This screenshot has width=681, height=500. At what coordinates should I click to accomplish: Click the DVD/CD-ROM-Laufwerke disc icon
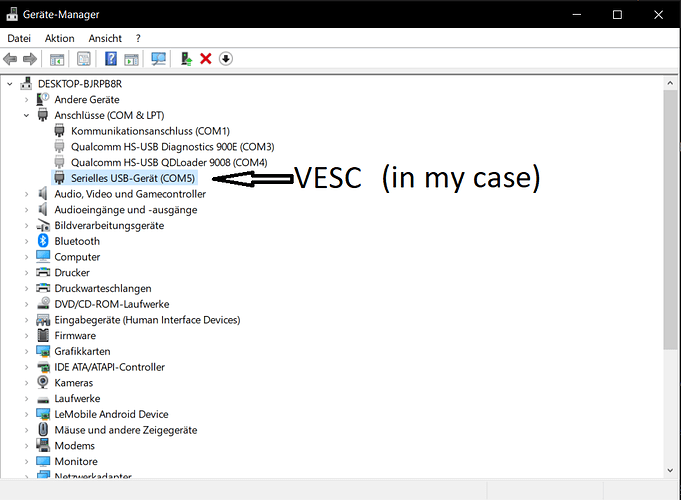[43, 304]
